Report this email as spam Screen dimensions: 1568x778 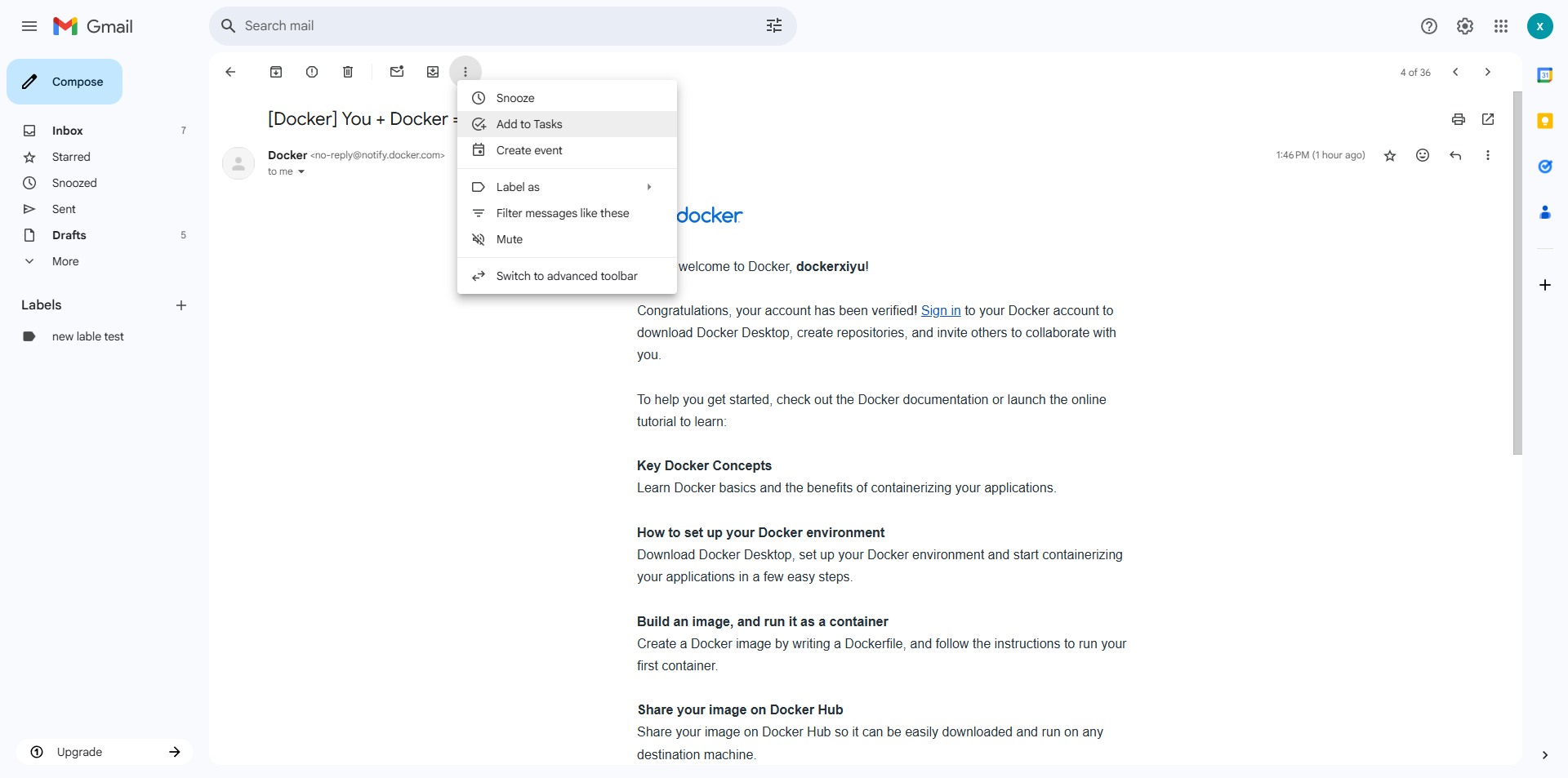coord(312,72)
